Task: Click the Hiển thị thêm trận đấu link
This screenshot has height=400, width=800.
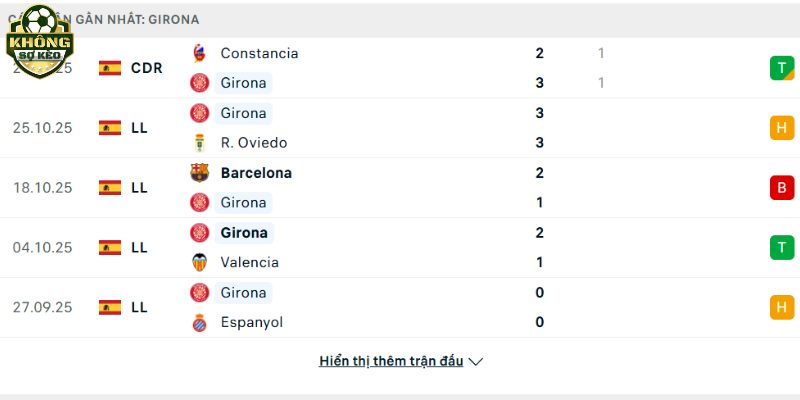Action: point(391,361)
